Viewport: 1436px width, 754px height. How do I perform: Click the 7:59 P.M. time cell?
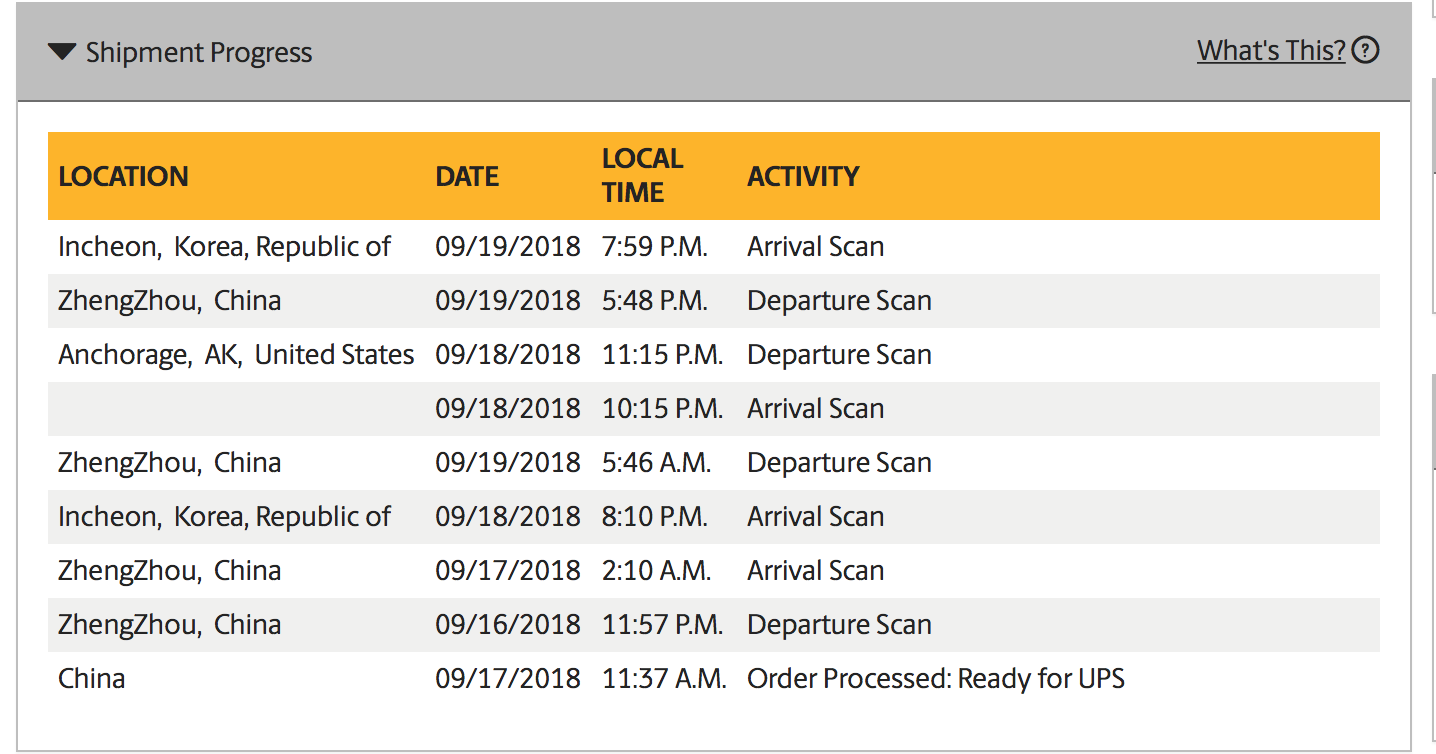655,247
